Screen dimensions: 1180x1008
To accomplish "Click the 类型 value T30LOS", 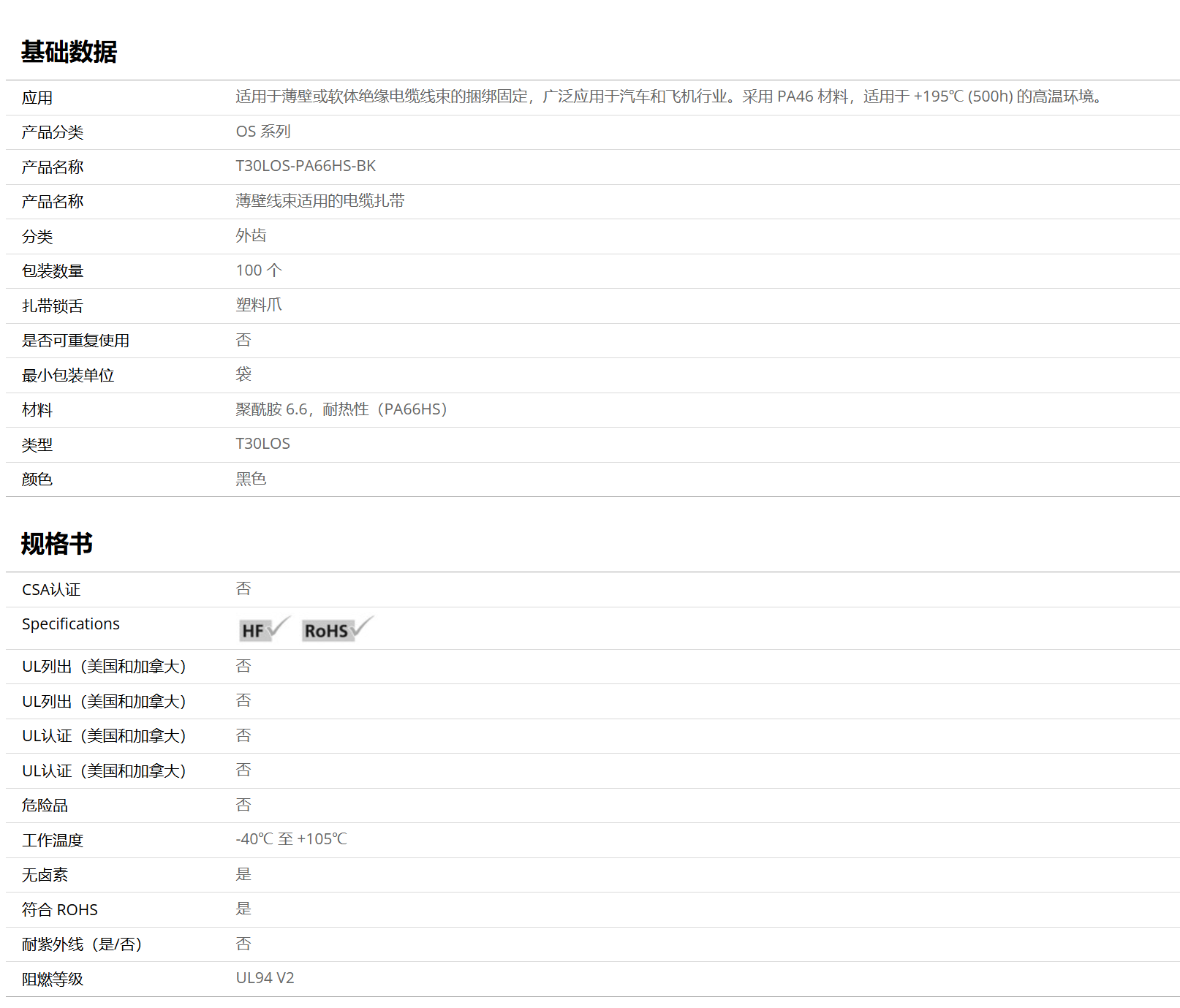I will (262, 444).
